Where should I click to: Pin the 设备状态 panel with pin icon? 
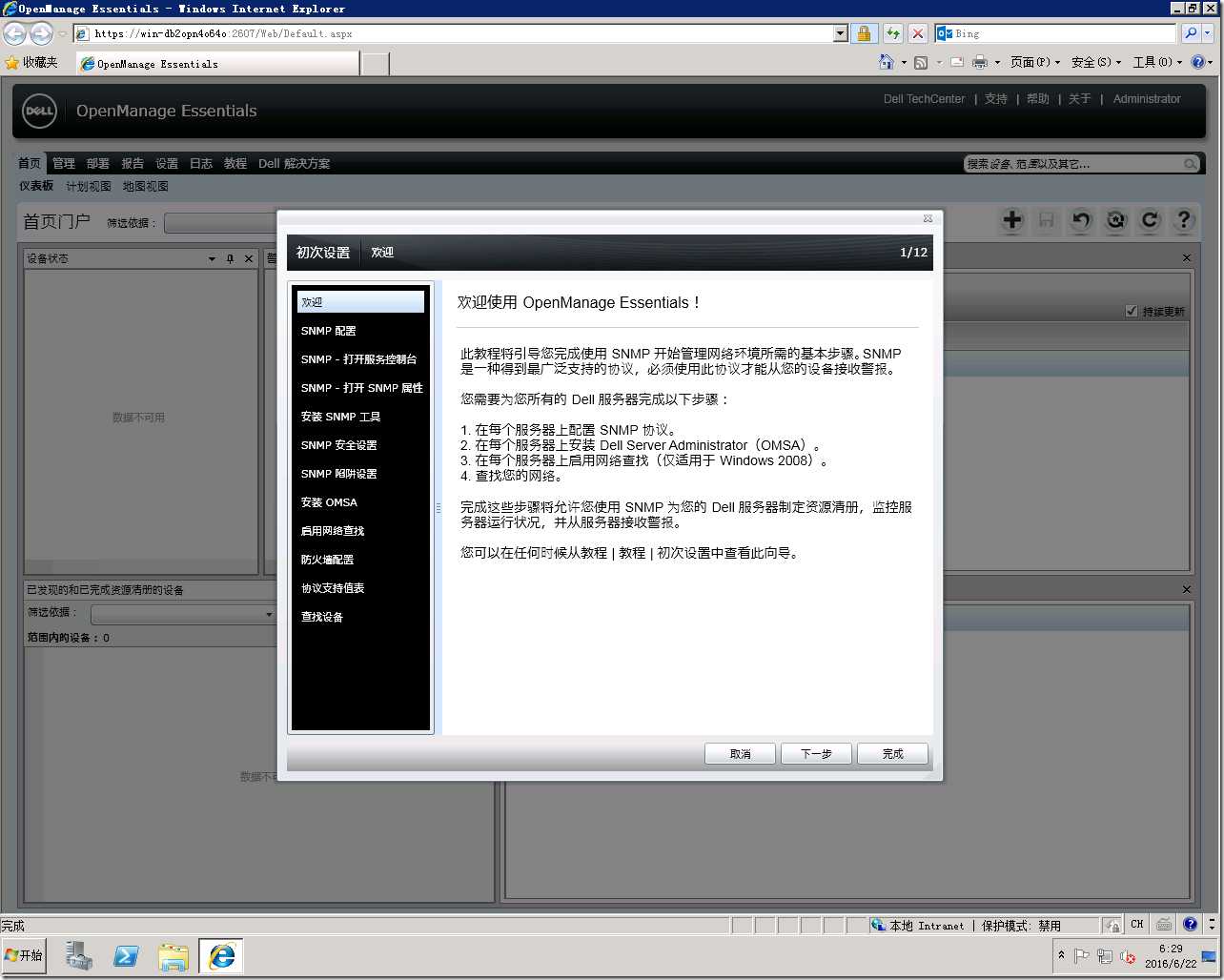coord(230,258)
